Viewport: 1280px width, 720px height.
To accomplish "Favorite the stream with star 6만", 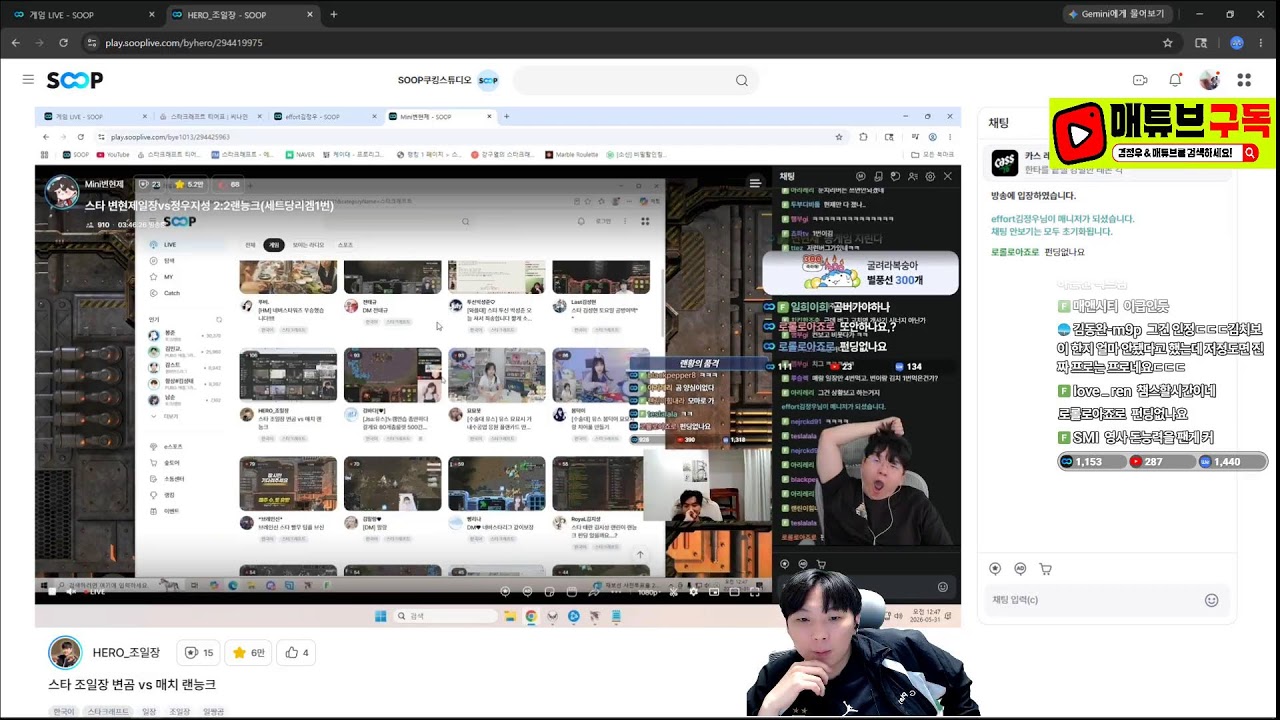I will click(x=248, y=653).
